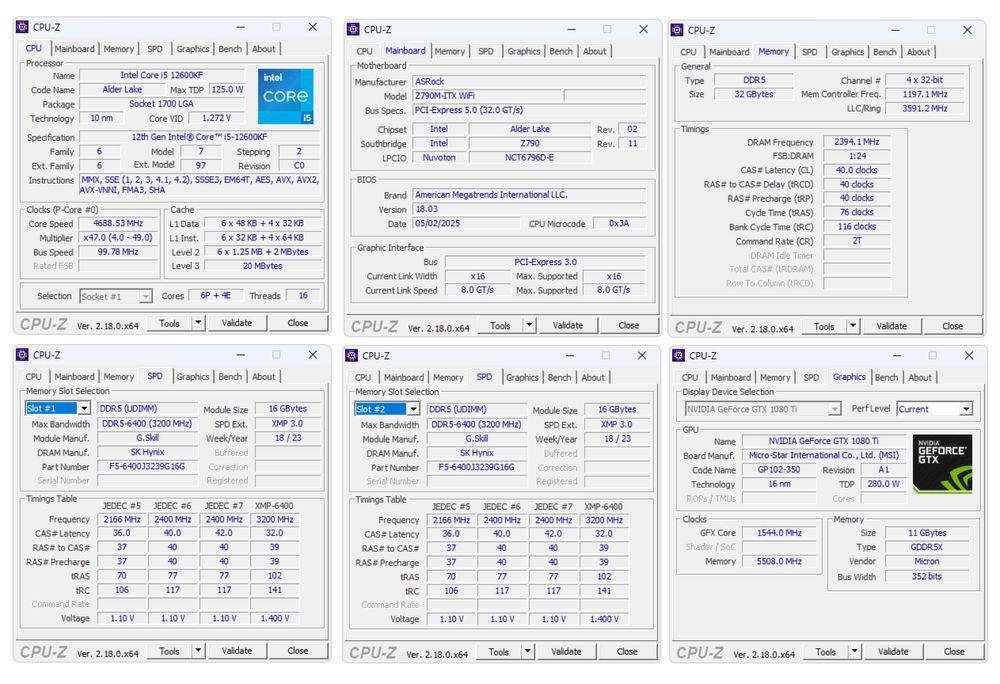The image size is (1000, 684).
Task: Click the Tools button in the Intel Core i5 CPU window
Action: coord(169,323)
